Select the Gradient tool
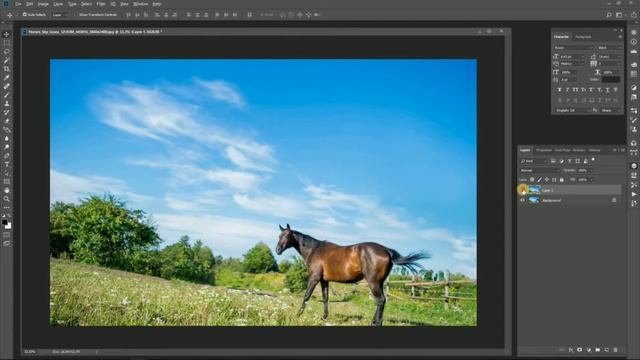 (7, 130)
